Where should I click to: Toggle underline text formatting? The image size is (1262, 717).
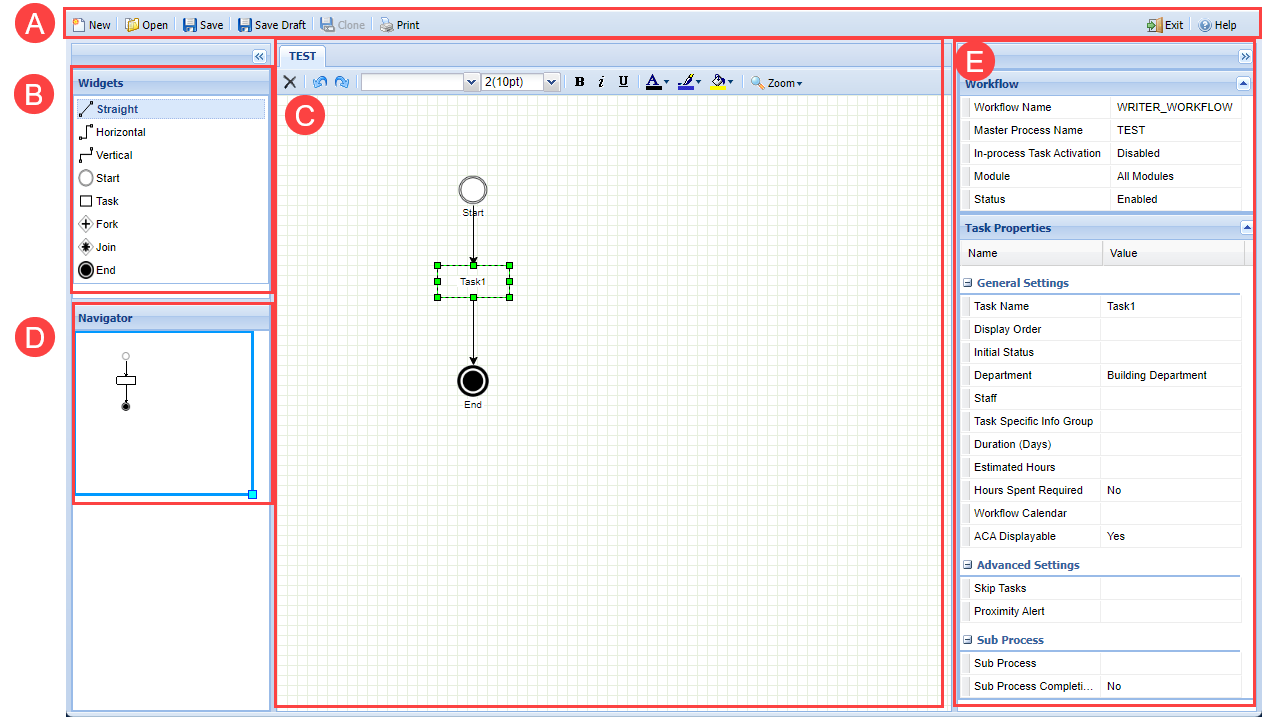pos(623,82)
